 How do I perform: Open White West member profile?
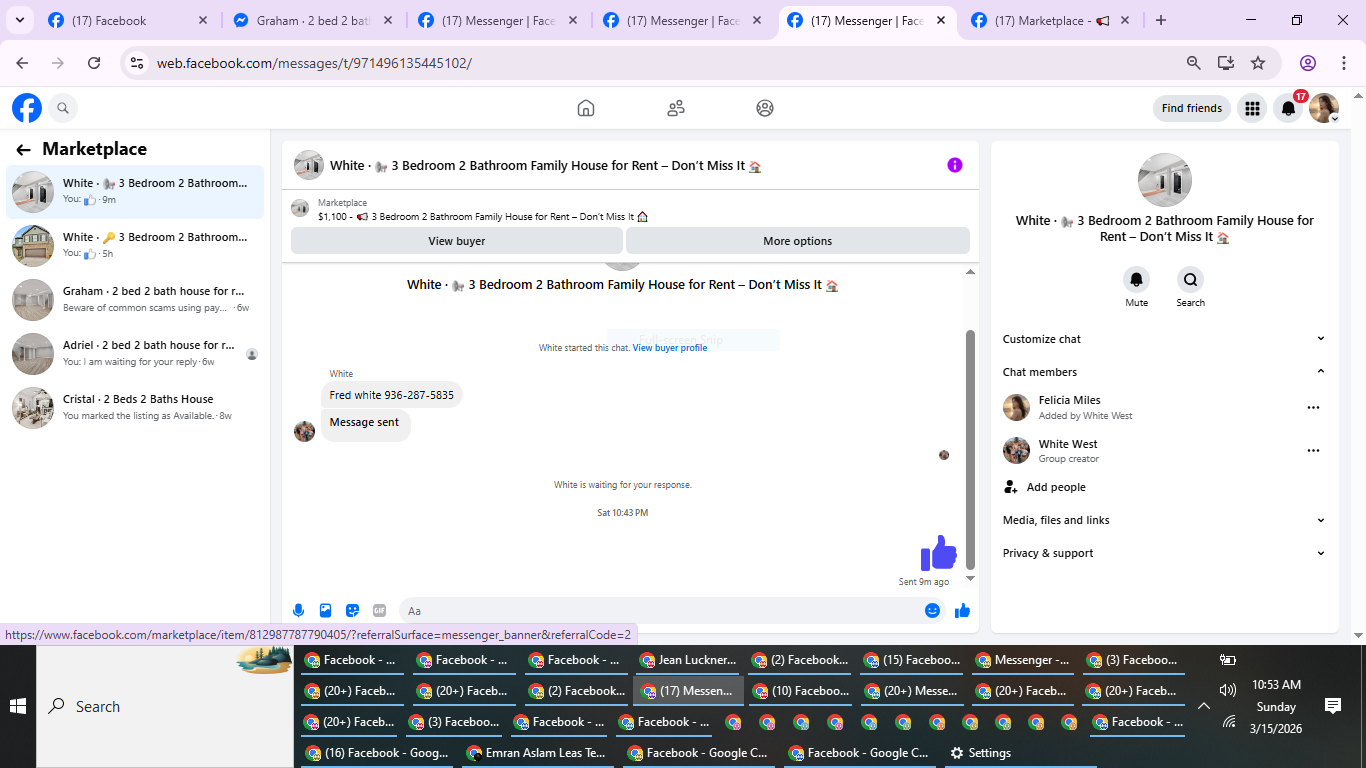click(x=1068, y=444)
